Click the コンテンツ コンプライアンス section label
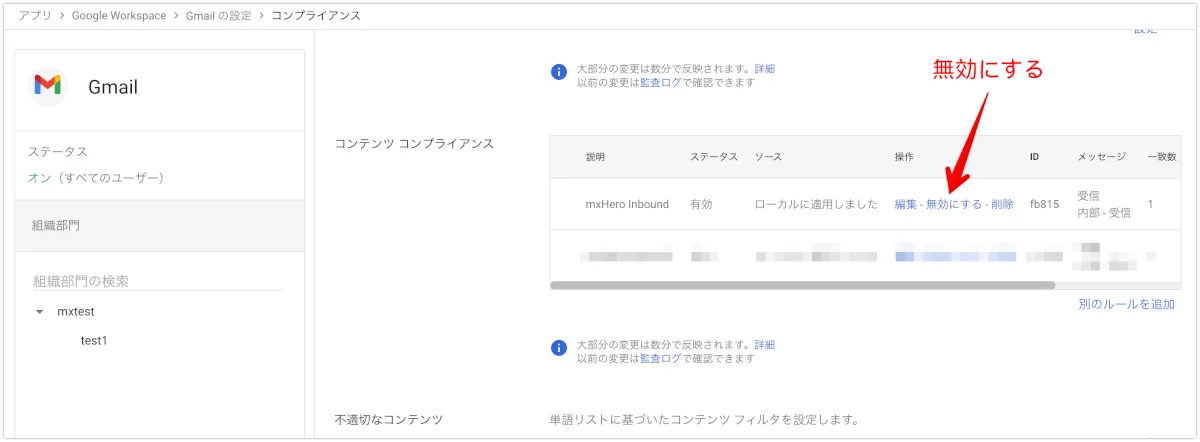 (x=414, y=144)
